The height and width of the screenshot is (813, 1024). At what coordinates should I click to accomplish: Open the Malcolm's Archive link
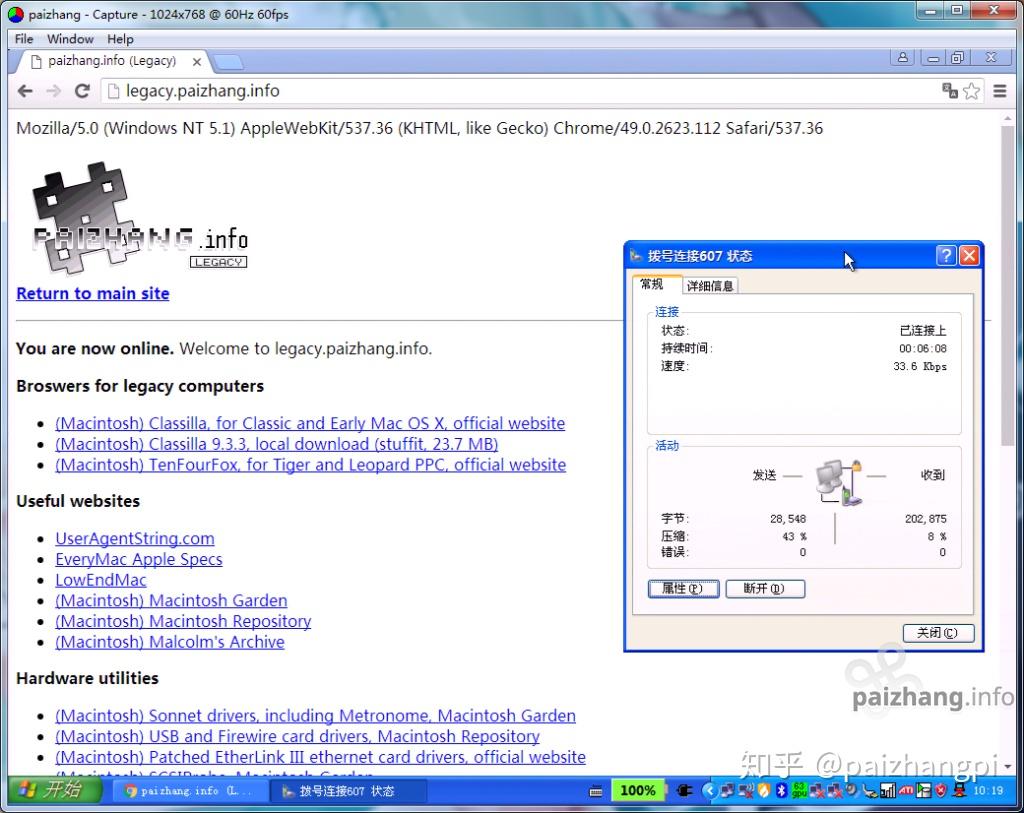coord(170,642)
